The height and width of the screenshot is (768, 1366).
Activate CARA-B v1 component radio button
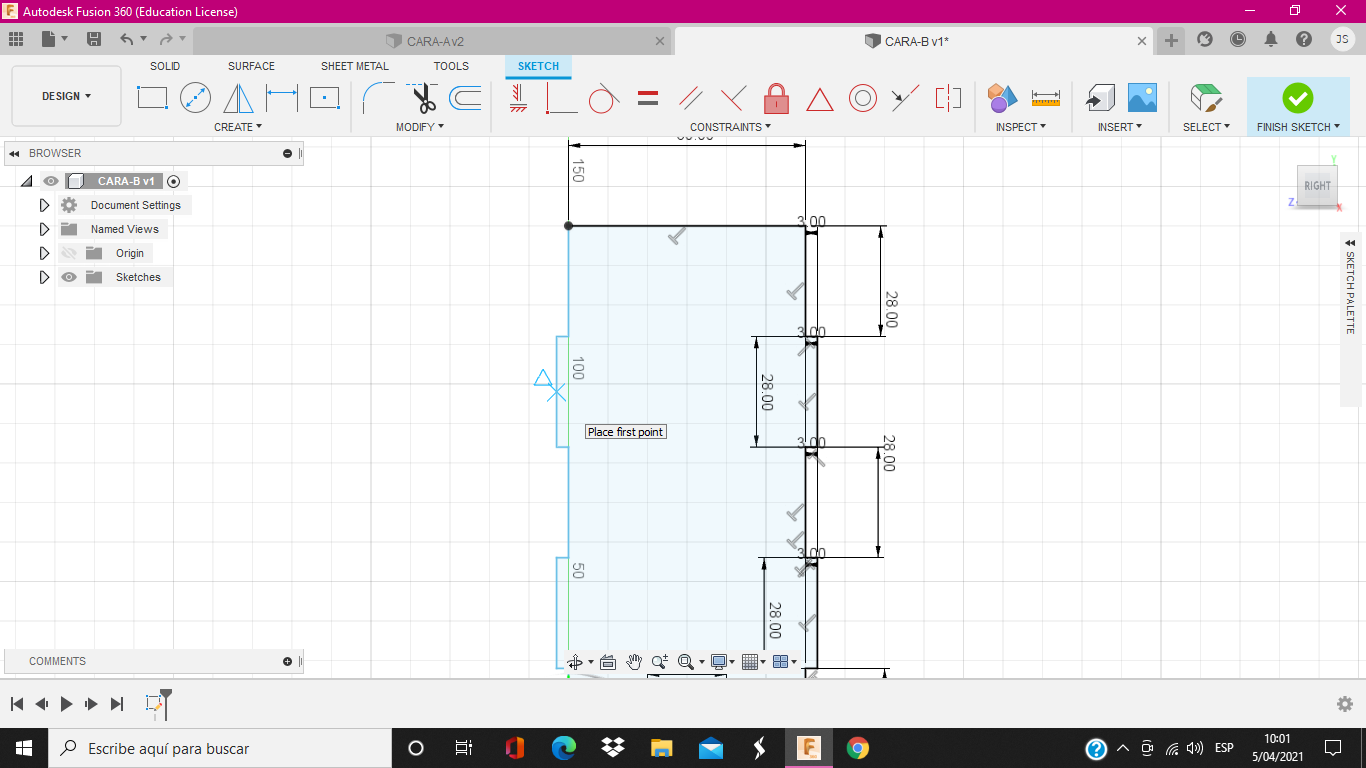point(174,181)
